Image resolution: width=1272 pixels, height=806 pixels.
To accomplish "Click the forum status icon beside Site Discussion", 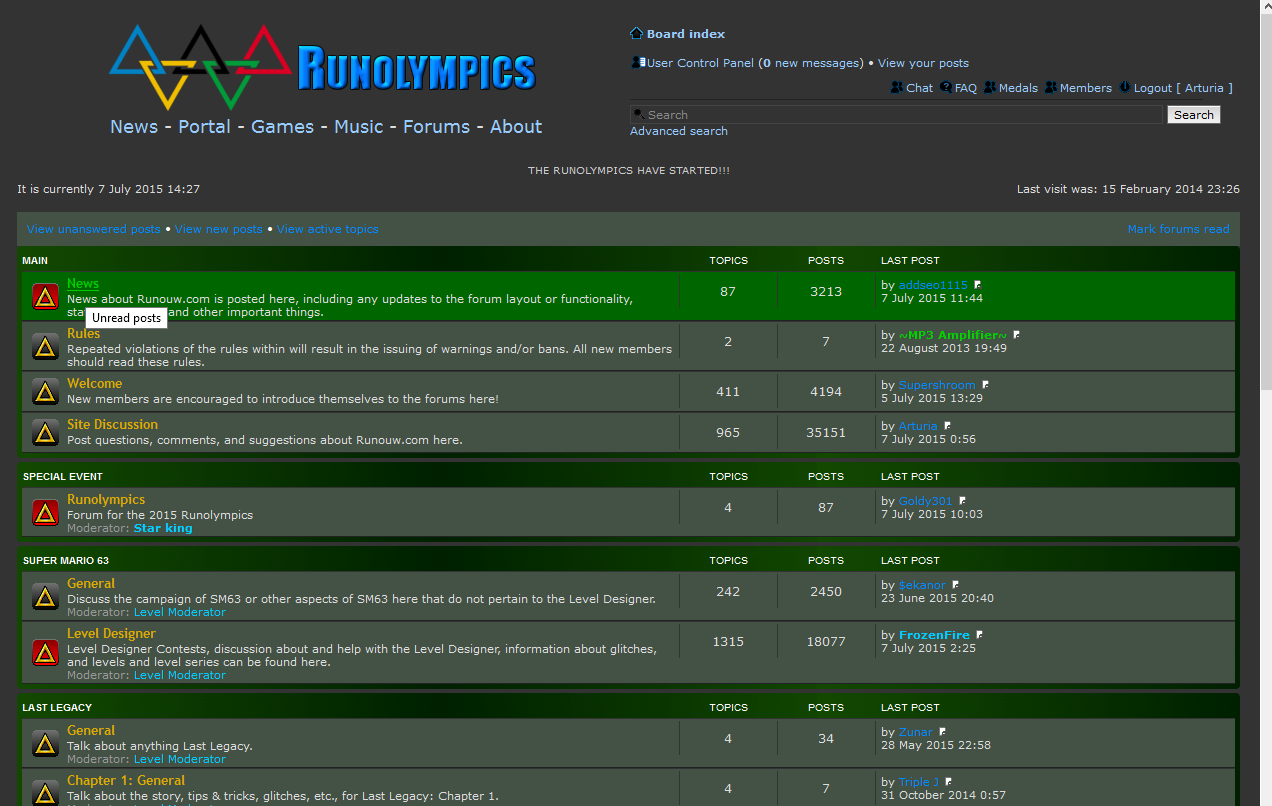I will pos(45,432).
